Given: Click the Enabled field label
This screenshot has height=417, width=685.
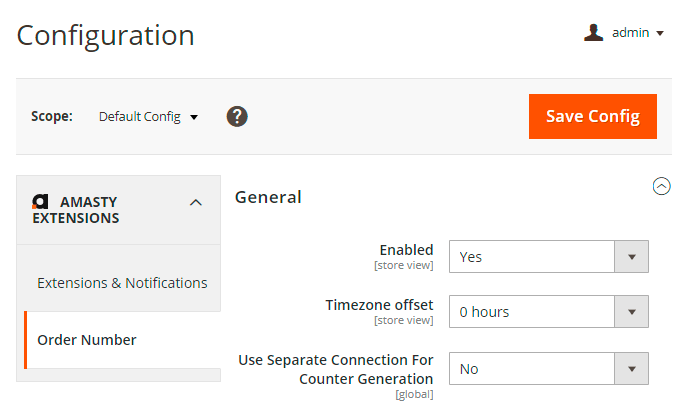Looking at the screenshot, I should click(x=406, y=250).
